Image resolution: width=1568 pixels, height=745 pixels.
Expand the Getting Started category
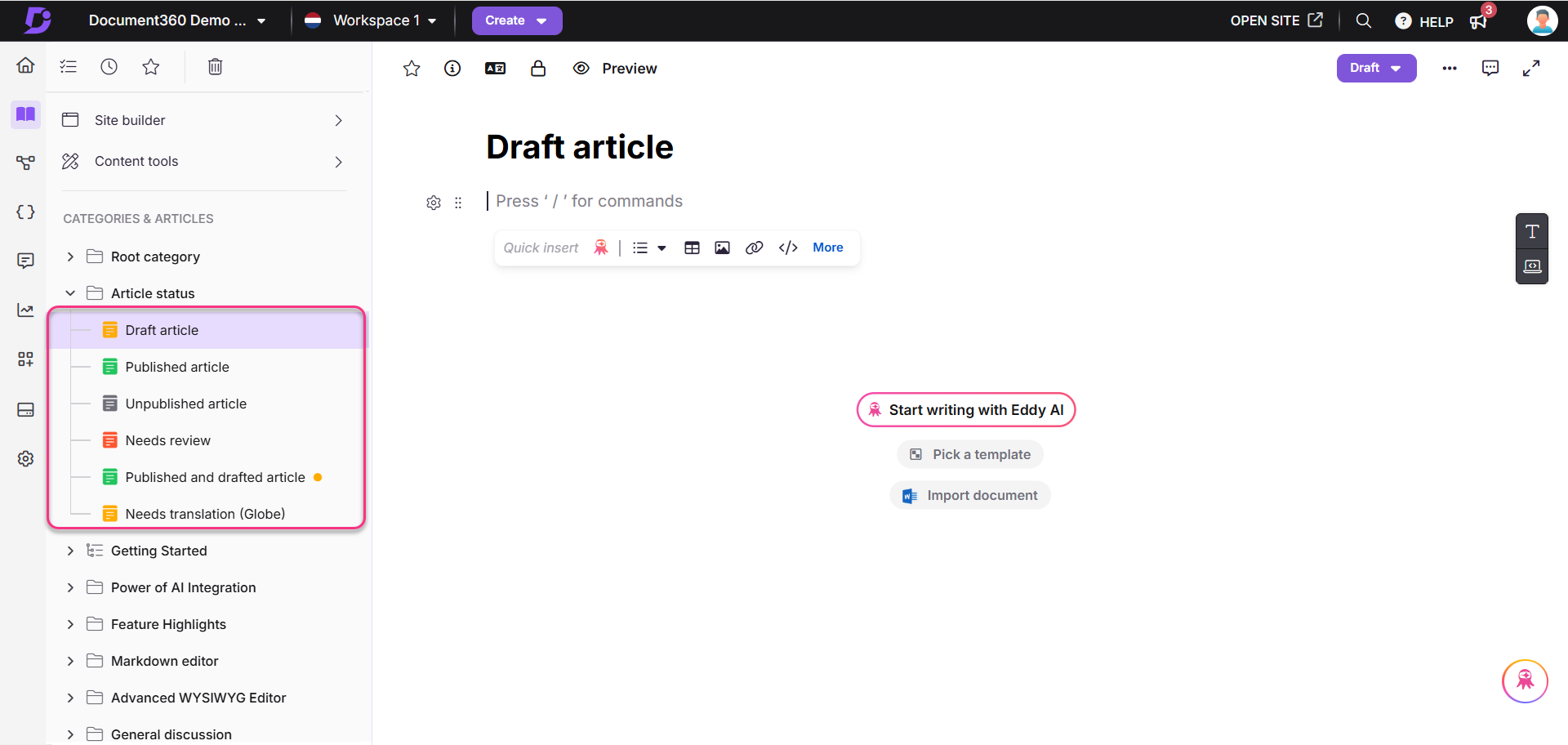pos(70,551)
